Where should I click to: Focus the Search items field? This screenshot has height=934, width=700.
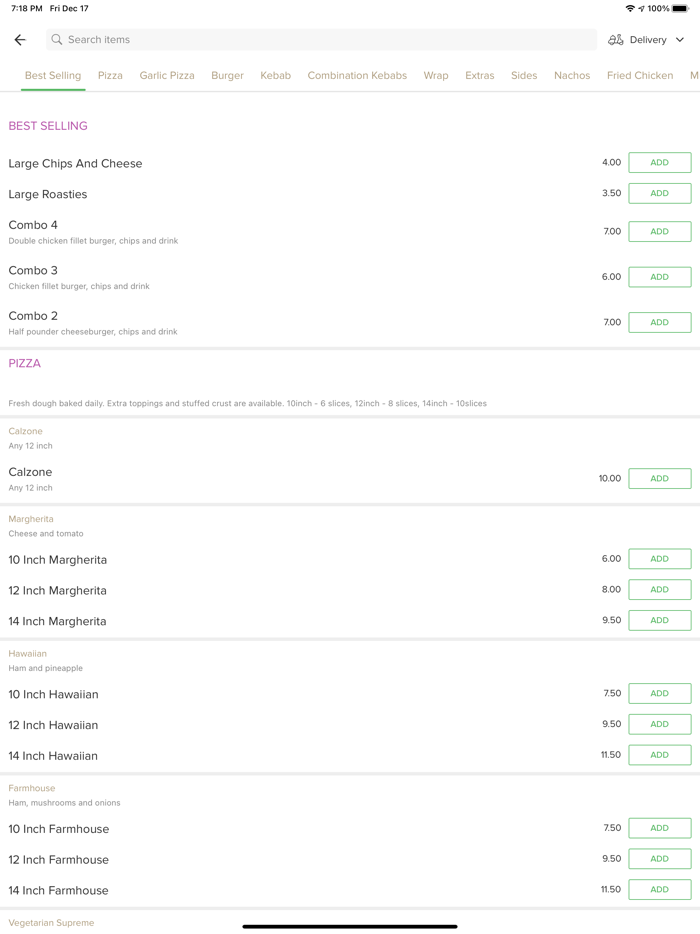coord(320,40)
